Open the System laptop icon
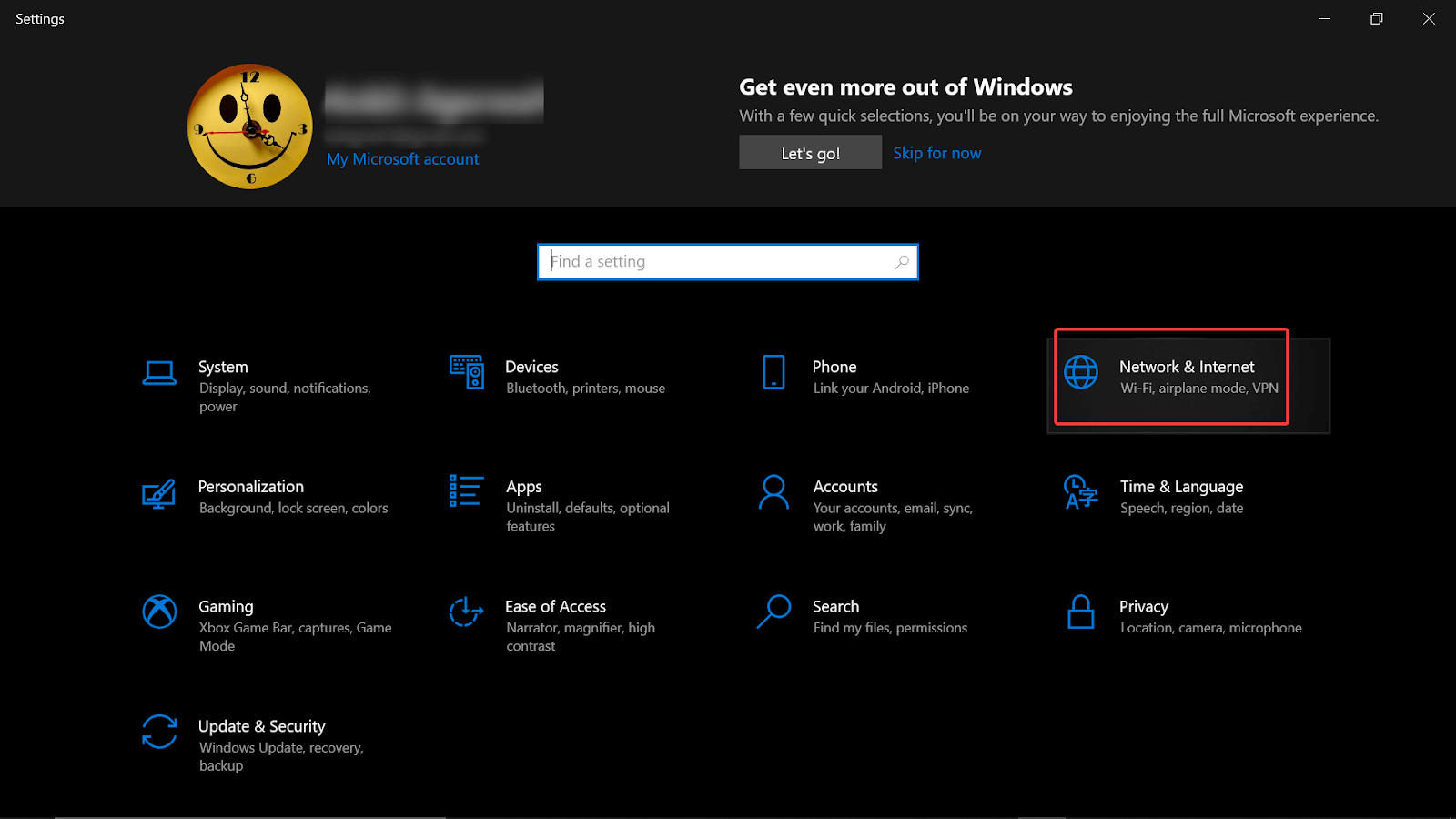The image size is (1456, 819). coord(159,373)
